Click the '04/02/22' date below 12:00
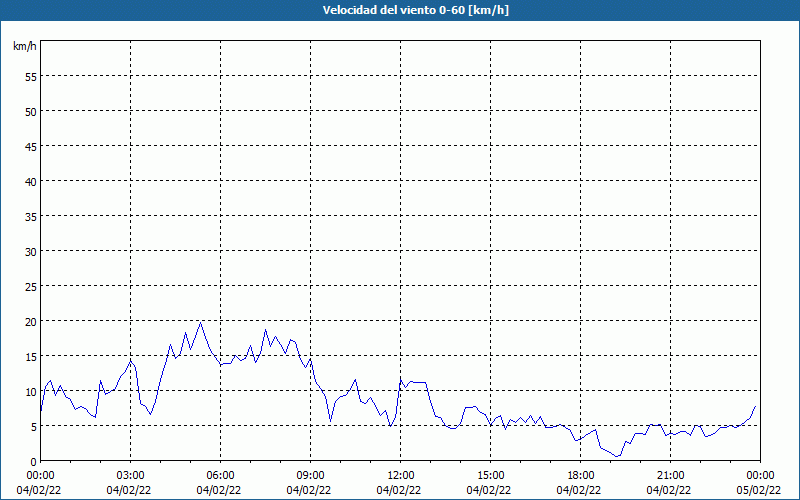Screen dimensions: 800x500 [401, 490]
